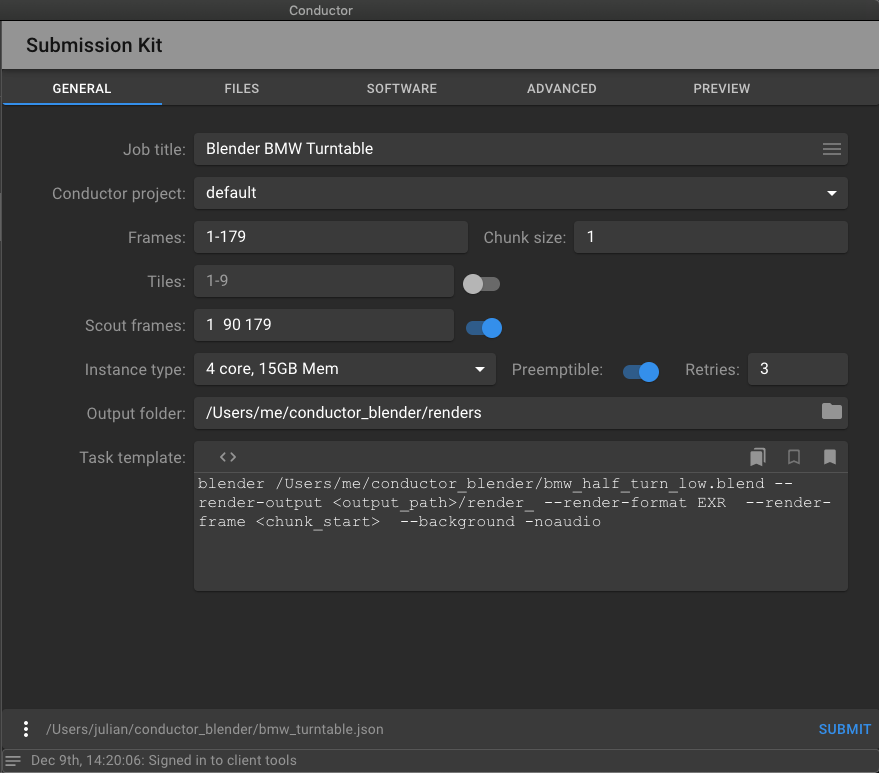The width and height of the screenshot is (879, 773).
Task: Click the filled bookmark icon in Task template
Action: [x=830, y=457]
